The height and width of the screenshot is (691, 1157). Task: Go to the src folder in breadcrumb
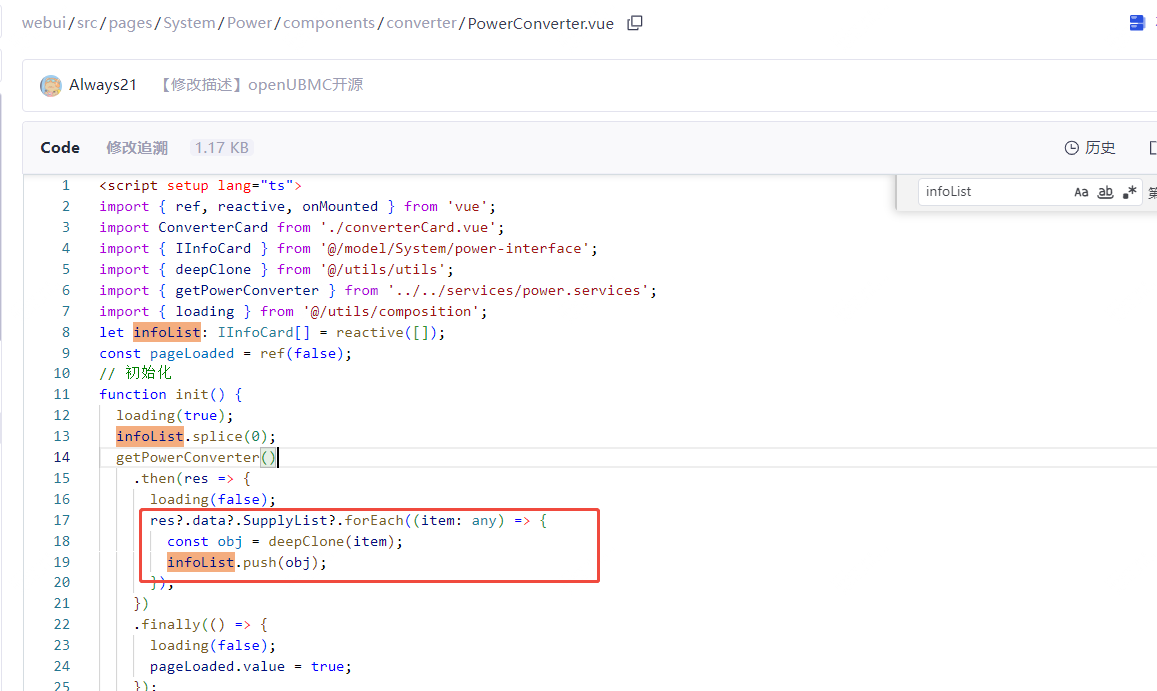[87, 23]
